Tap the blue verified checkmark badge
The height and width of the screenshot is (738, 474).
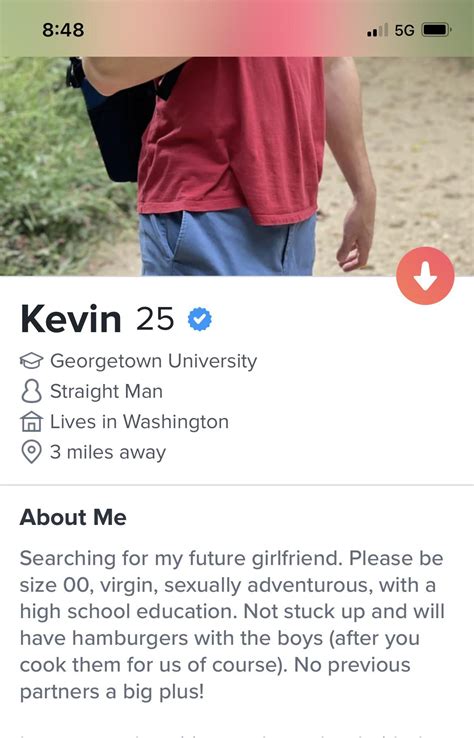pyautogui.click(x=200, y=319)
